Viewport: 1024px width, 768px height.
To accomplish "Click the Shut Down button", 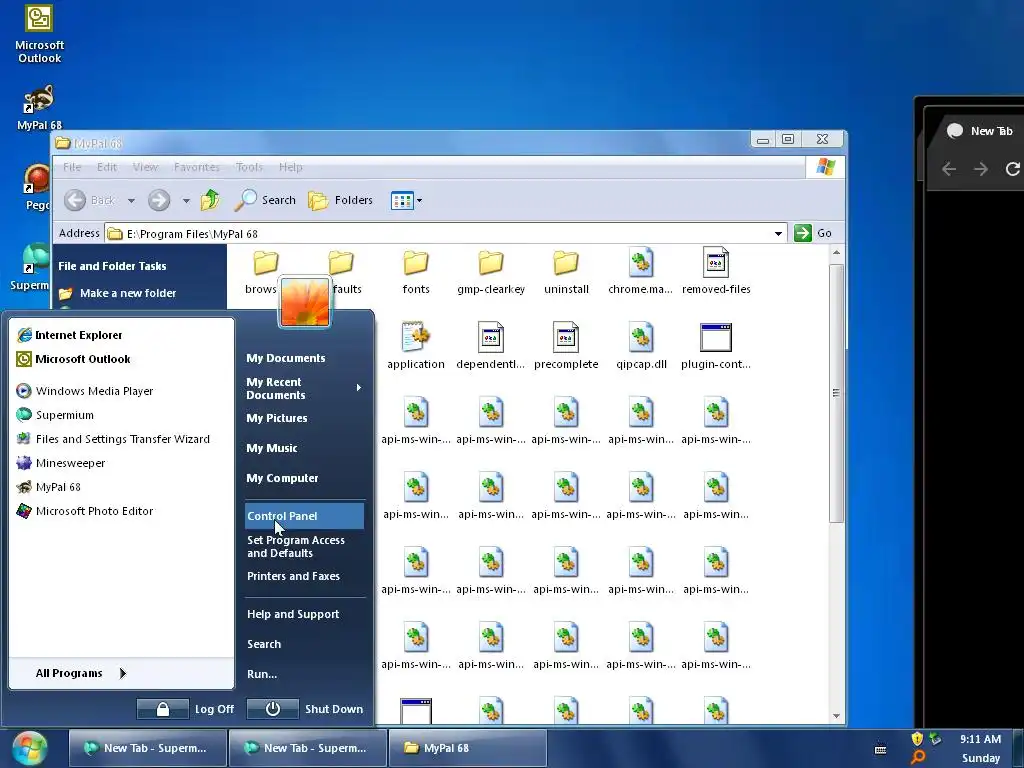I will (x=305, y=709).
